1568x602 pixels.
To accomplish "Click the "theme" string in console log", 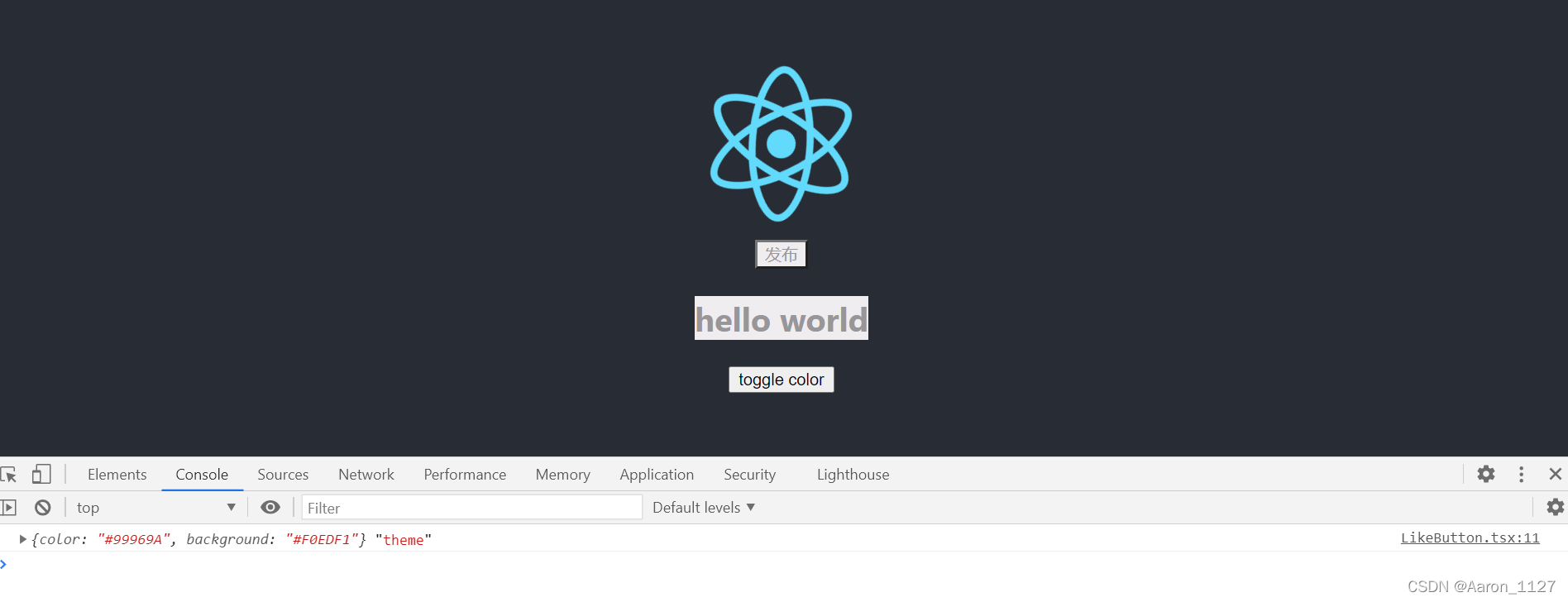I will 404,540.
